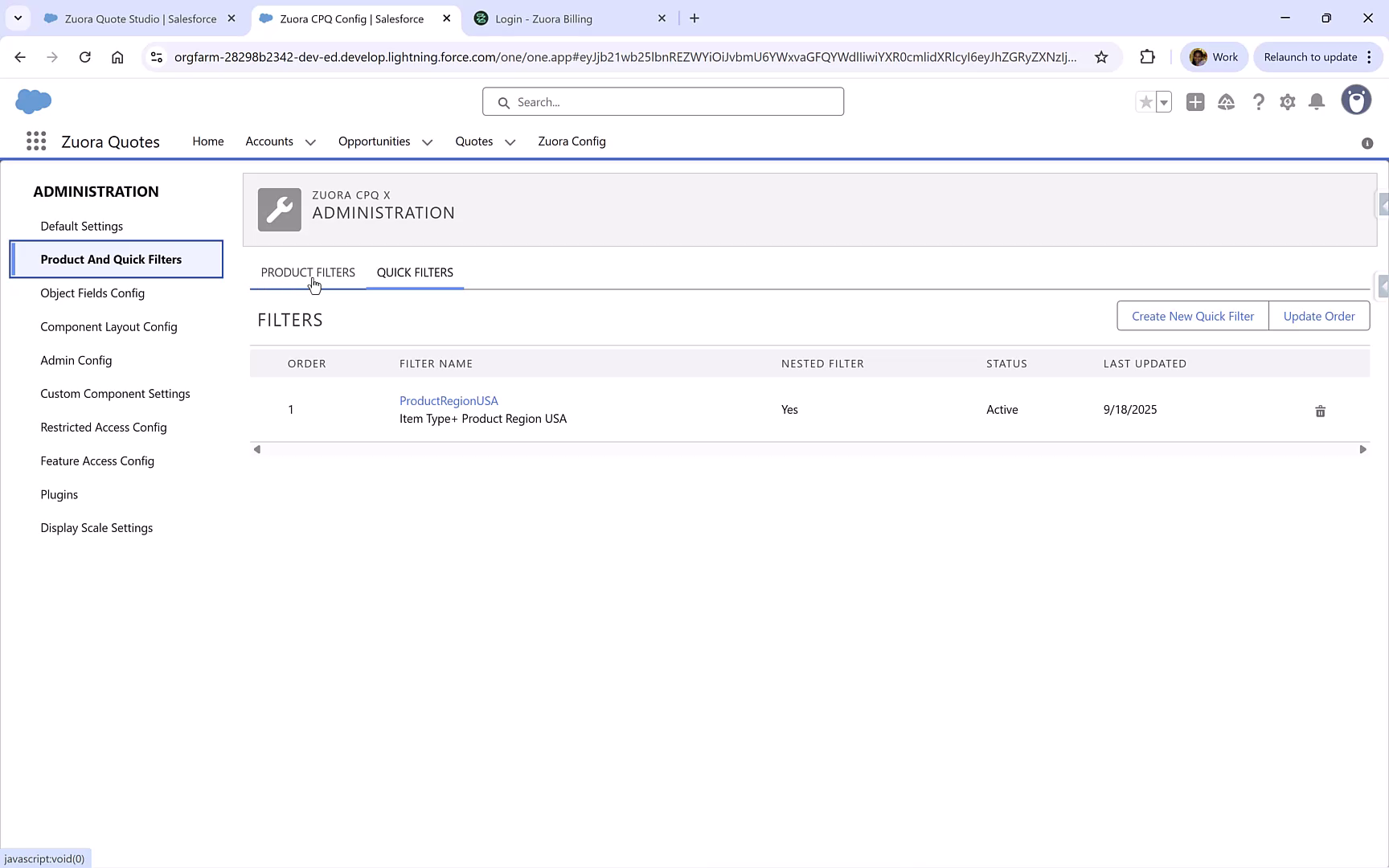This screenshot has width=1389, height=868.
Task: Open Salesforce Help question mark icon
Action: tap(1258, 102)
